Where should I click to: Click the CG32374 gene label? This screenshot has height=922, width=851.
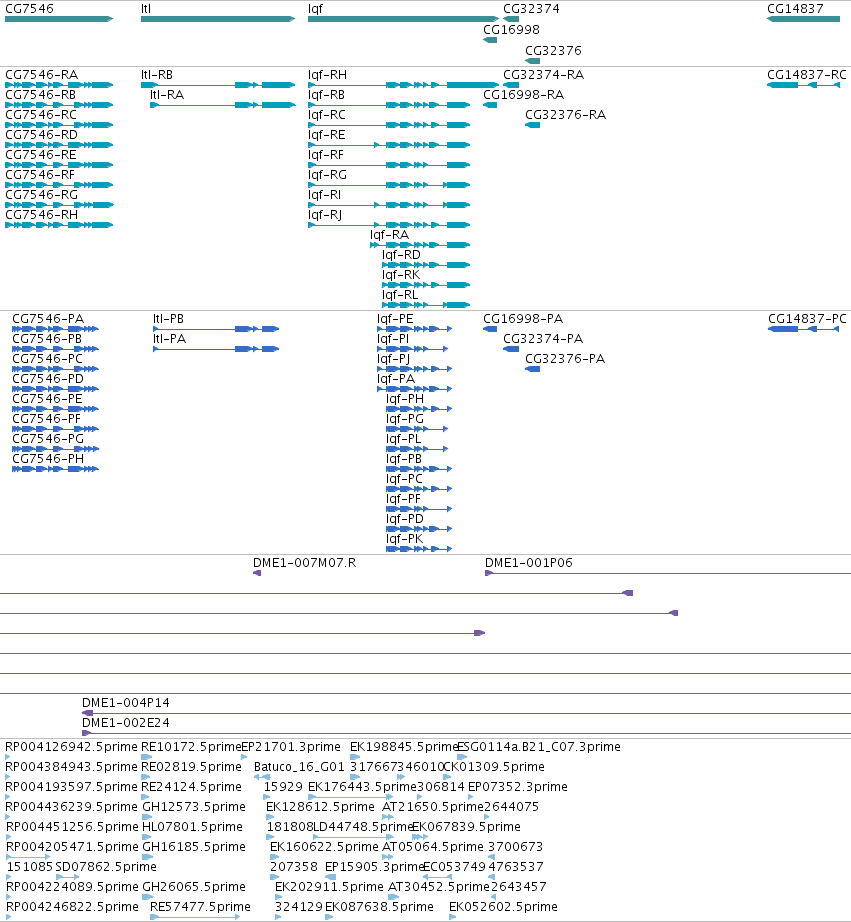(x=531, y=9)
